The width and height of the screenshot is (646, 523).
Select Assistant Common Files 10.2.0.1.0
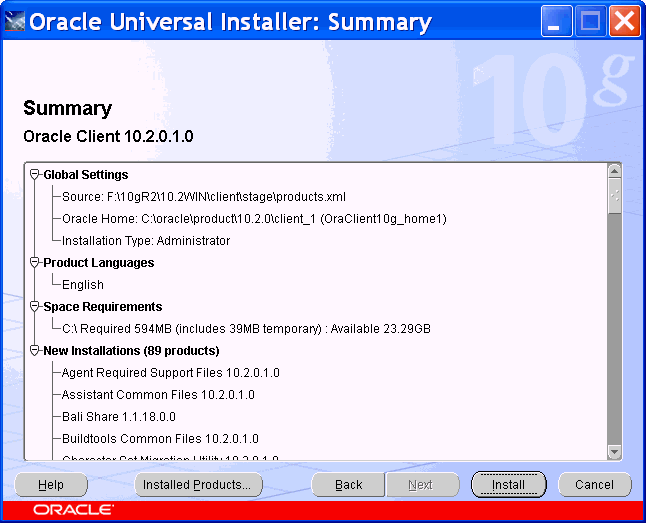158,395
